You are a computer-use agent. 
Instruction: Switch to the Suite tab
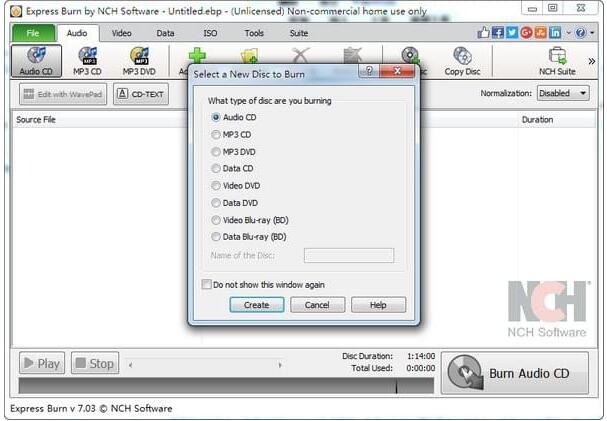(x=299, y=33)
